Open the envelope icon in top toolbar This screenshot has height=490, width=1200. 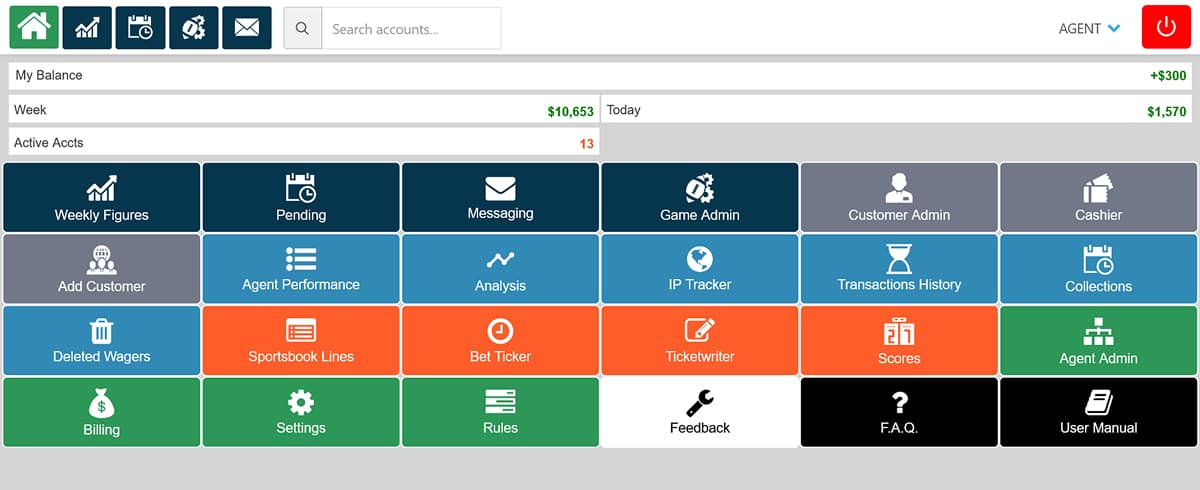click(x=247, y=28)
